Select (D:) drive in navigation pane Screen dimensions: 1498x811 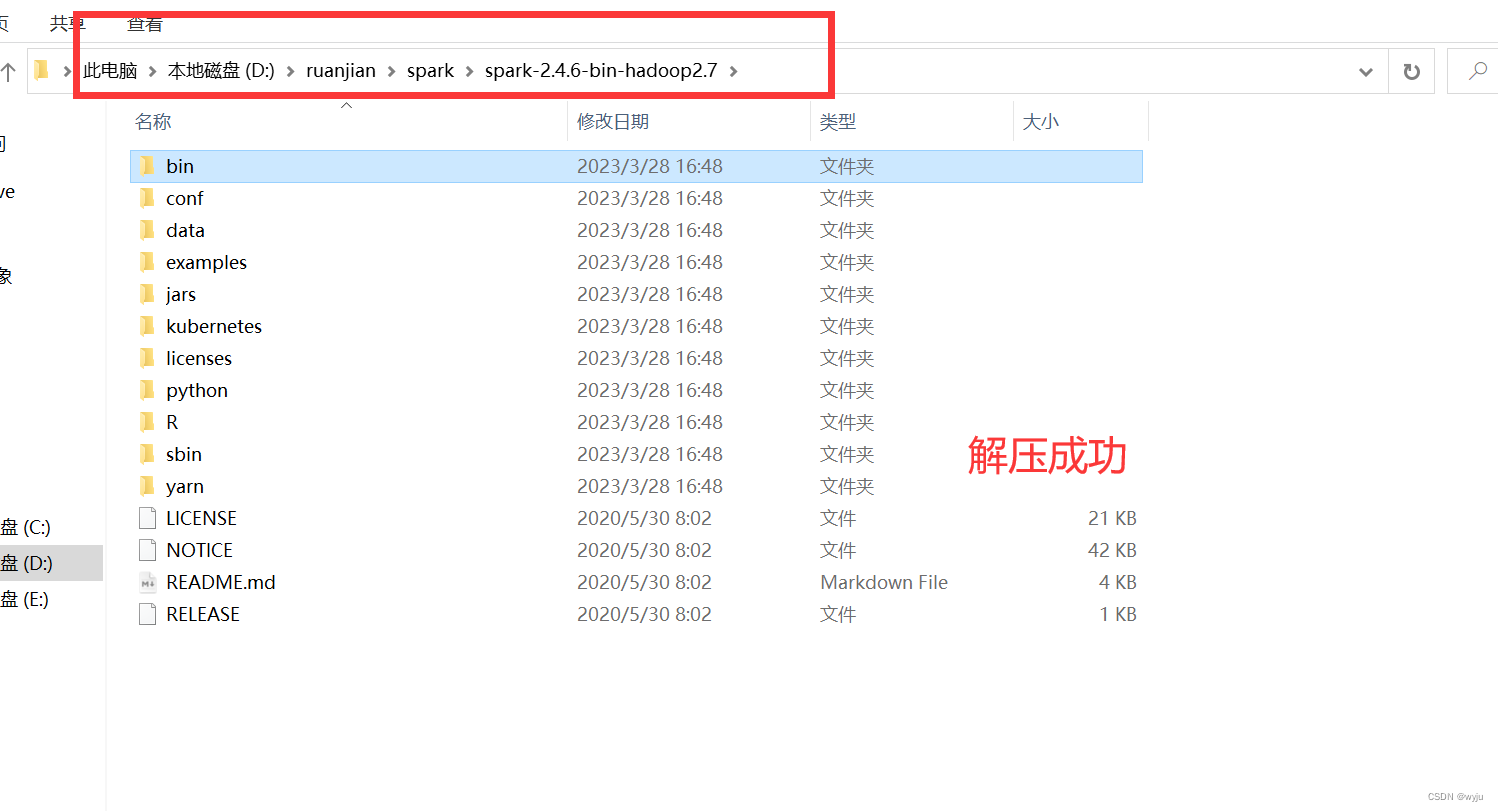tap(27, 563)
